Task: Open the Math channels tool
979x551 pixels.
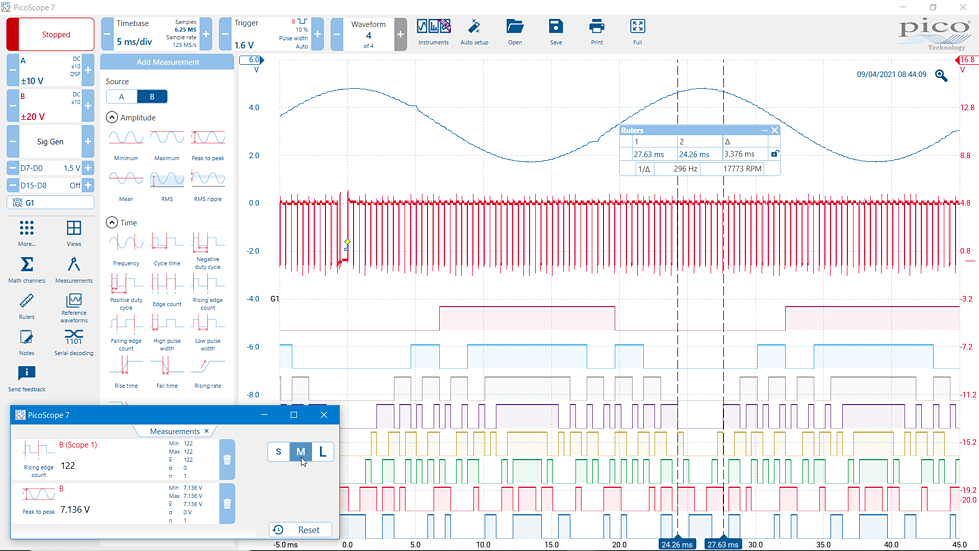Action: pos(26,270)
